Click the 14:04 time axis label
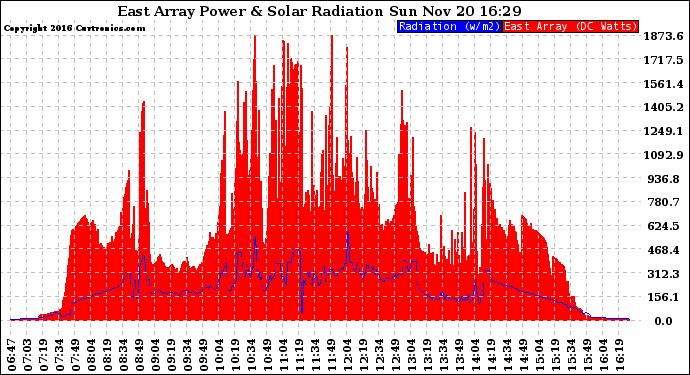The width and height of the screenshot is (690, 375). [475, 355]
